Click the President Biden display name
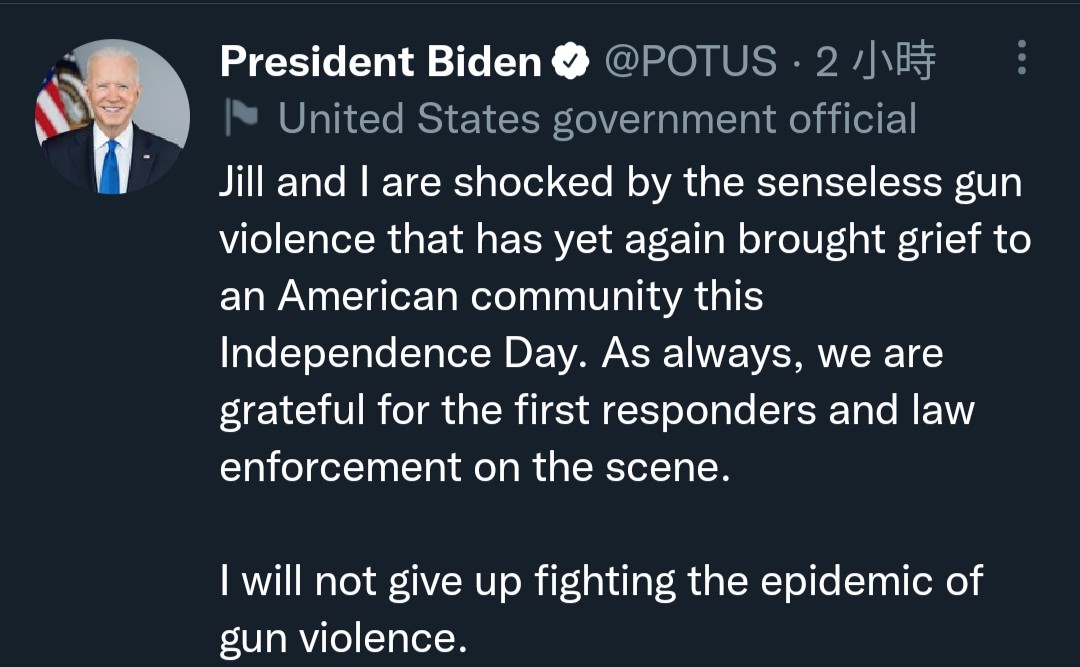 [380, 62]
